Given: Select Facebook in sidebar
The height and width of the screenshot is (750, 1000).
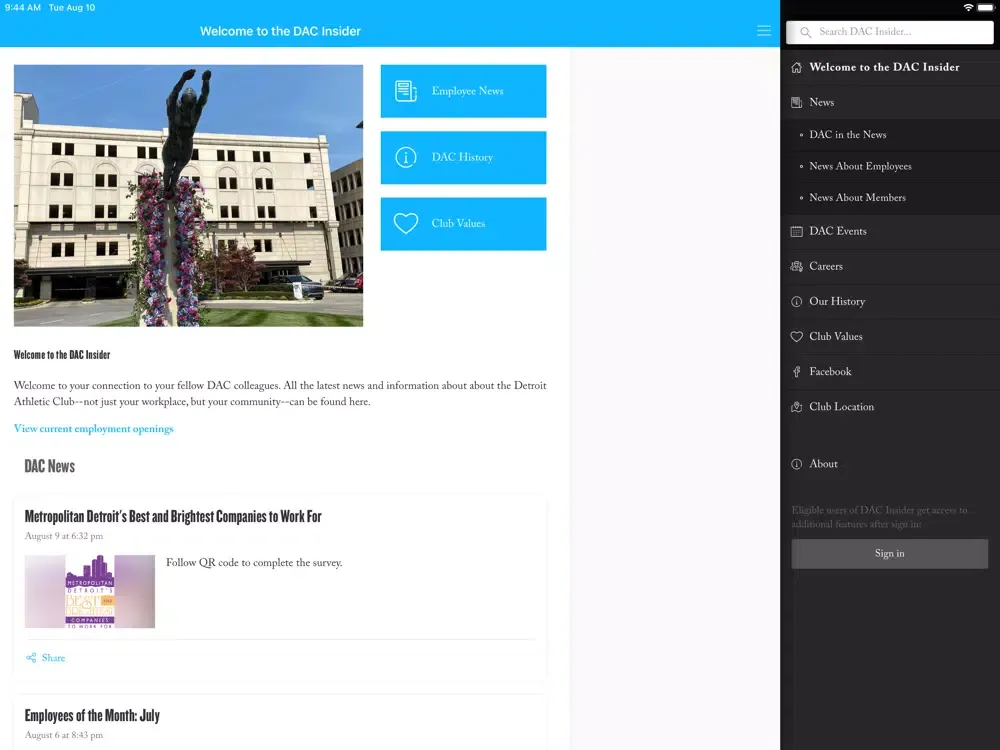Looking at the screenshot, I should [x=890, y=372].
